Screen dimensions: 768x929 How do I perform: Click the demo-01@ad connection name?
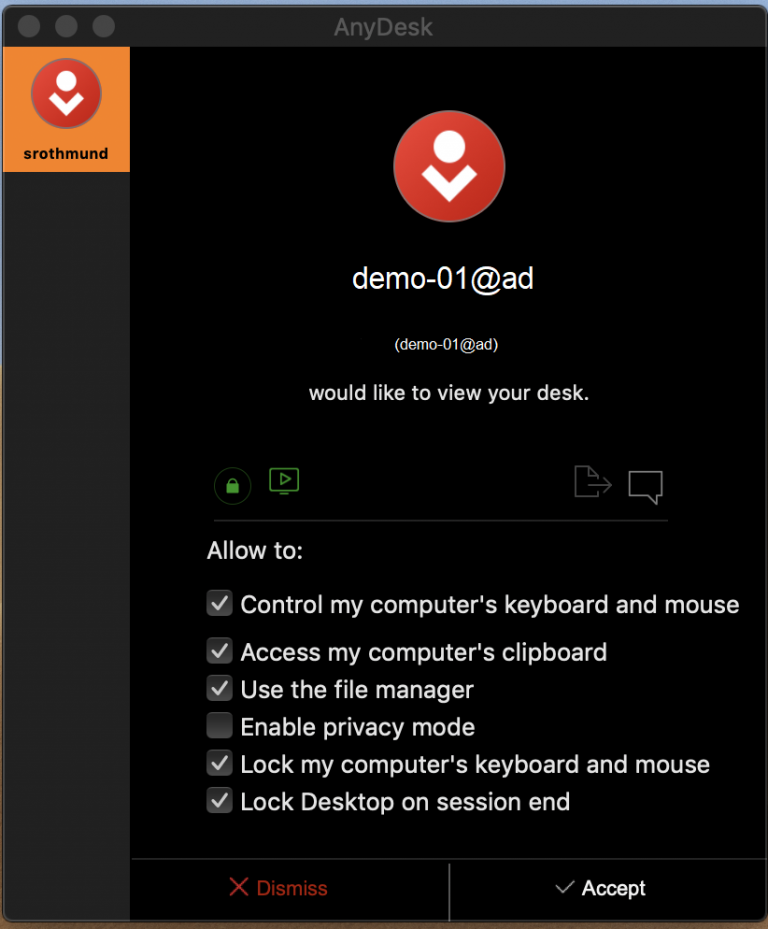442,279
